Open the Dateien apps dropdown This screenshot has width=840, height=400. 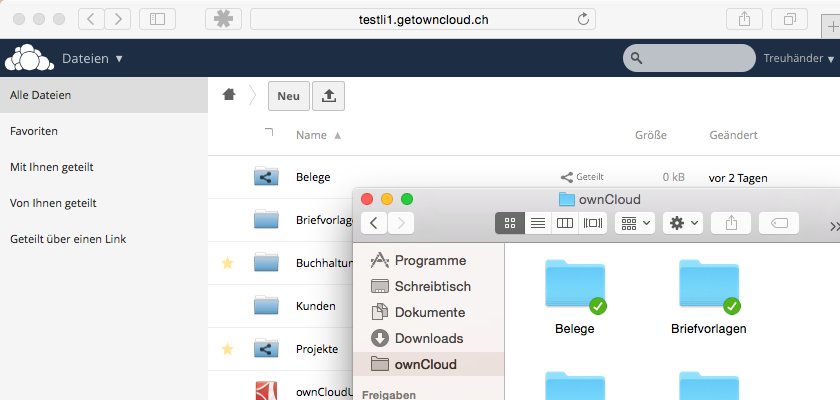point(92,58)
